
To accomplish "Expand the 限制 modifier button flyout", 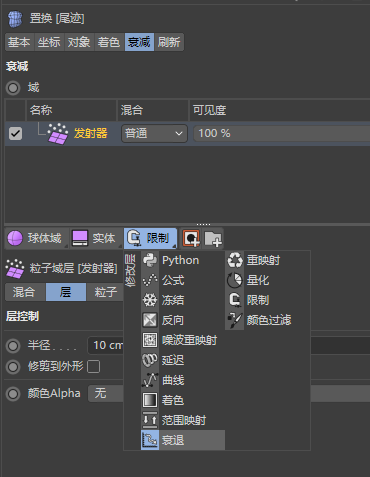I will (174, 246).
